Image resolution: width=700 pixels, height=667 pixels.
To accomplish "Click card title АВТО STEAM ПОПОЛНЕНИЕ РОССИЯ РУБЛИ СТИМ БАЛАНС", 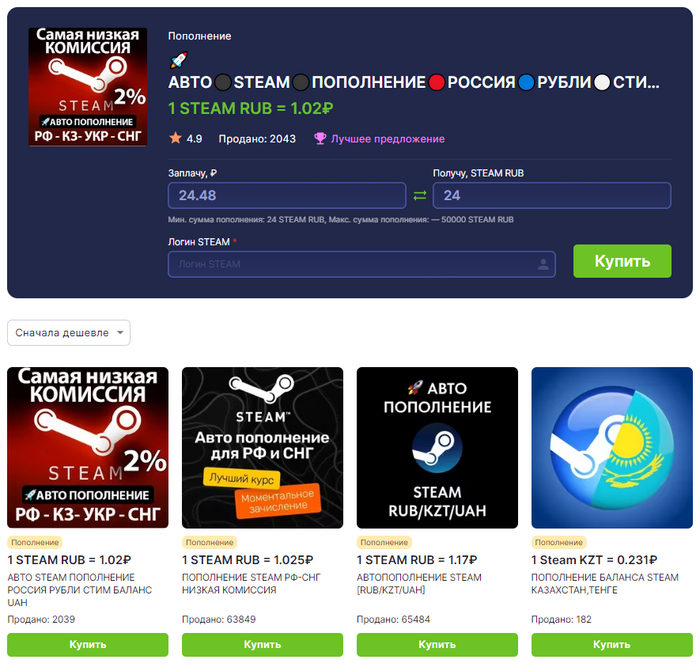I will tap(79, 590).
